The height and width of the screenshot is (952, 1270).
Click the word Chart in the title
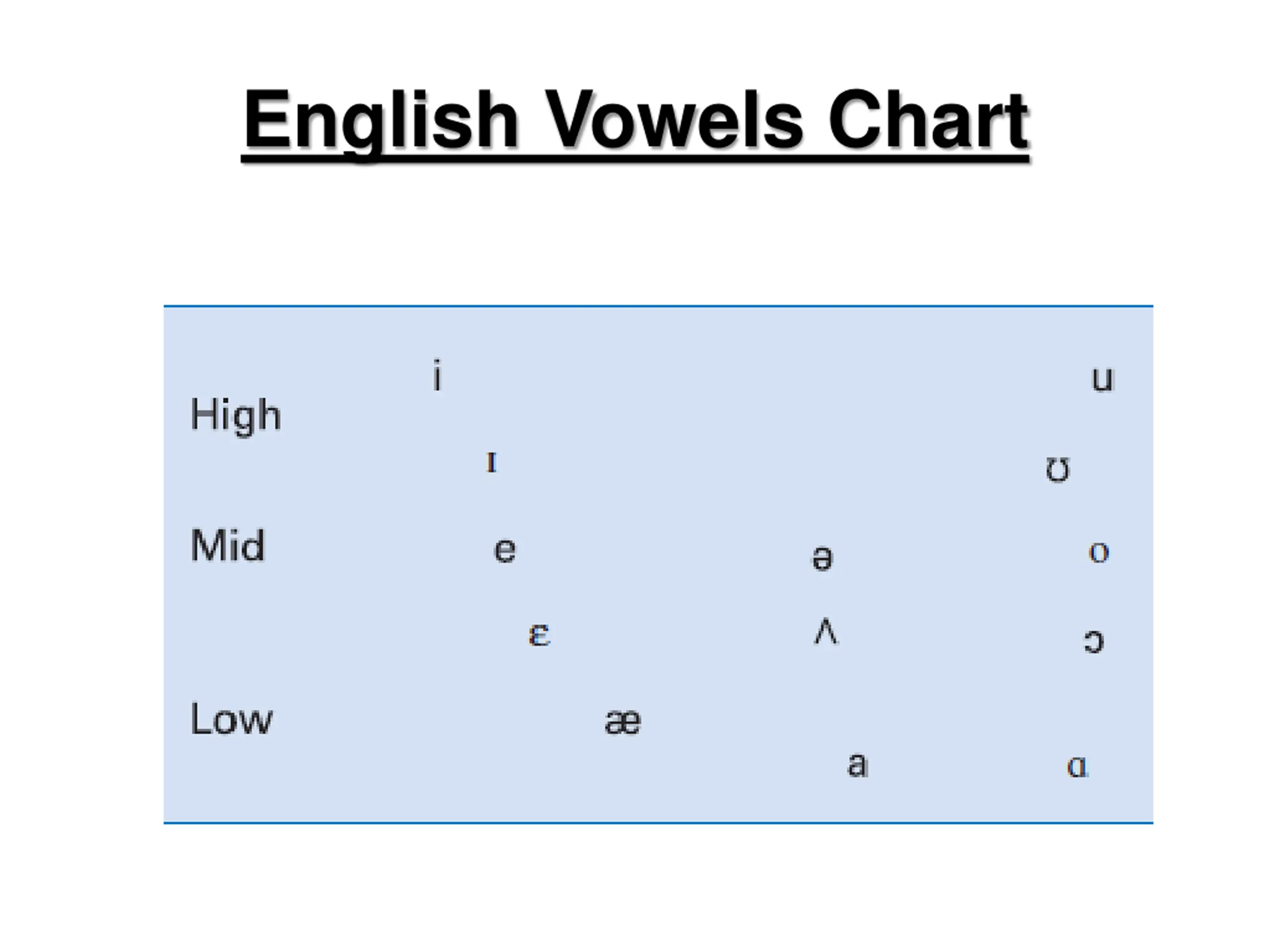pyautogui.click(x=928, y=120)
